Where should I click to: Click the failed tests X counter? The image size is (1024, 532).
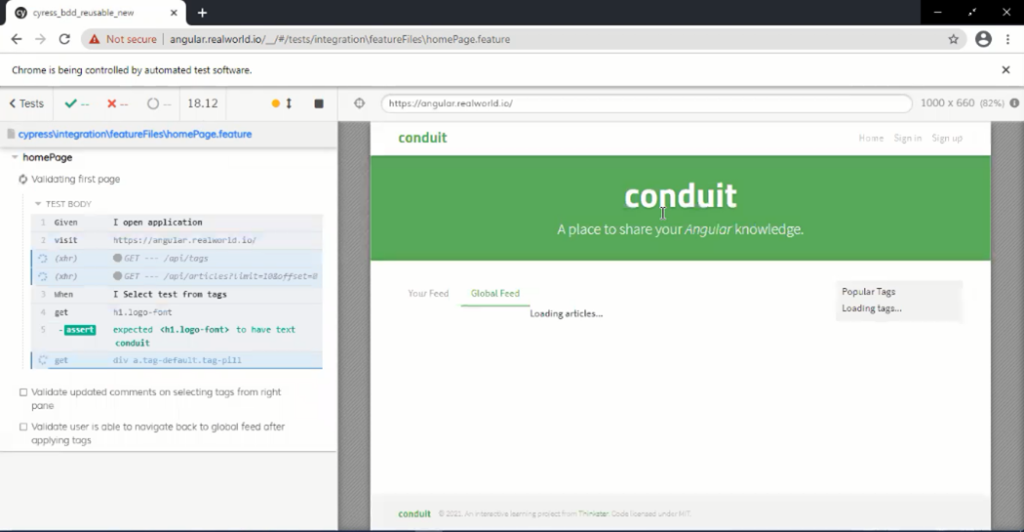pyautogui.click(x=118, y=103)
